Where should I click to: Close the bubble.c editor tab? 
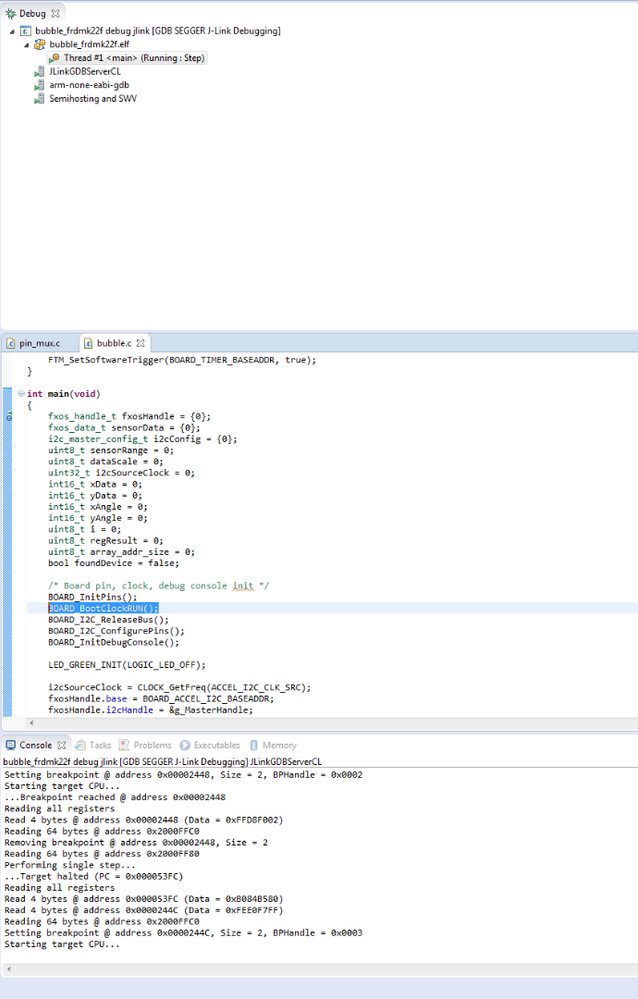pyautogui.click(x=140, y=343)
